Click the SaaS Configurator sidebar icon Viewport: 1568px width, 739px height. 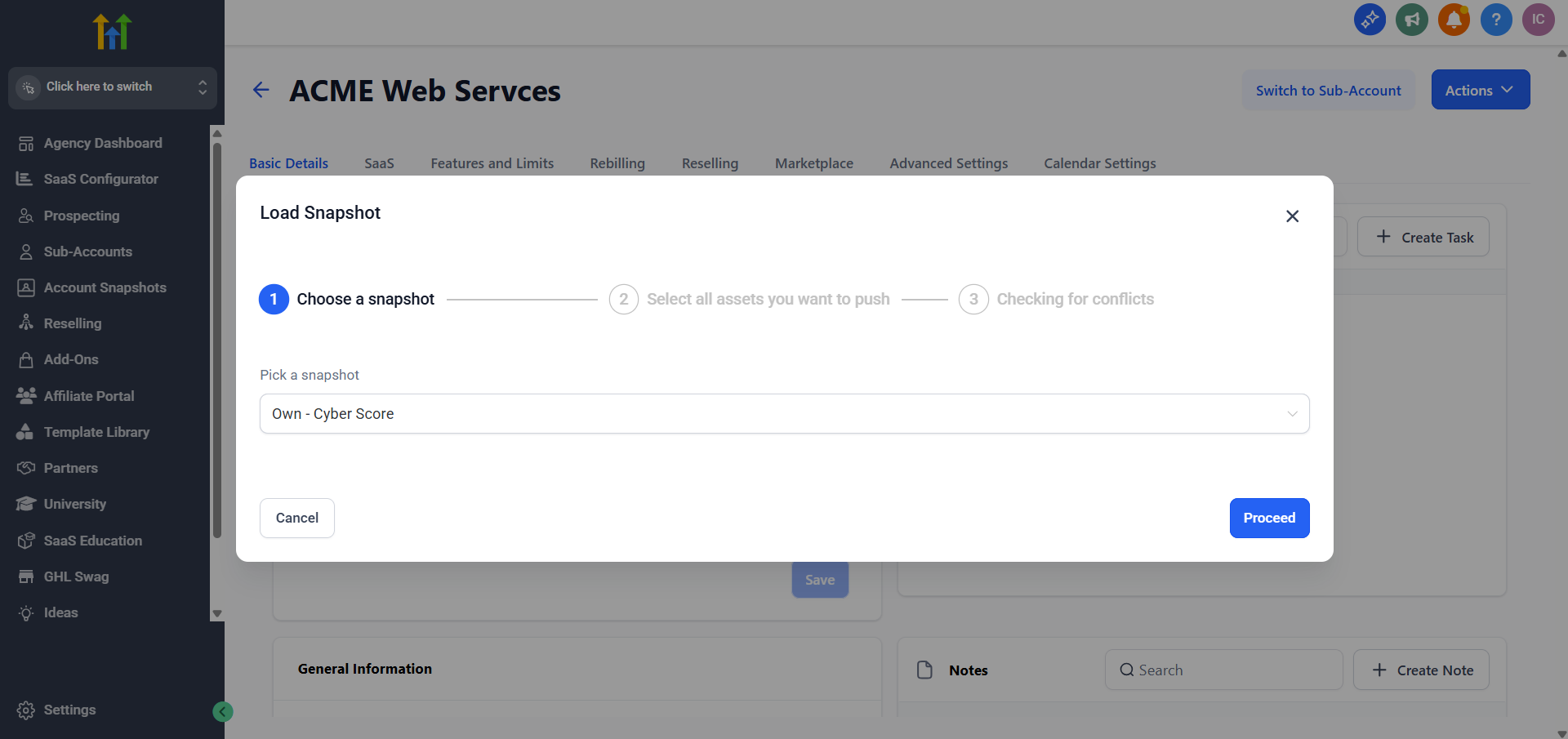(x=24, y=179)
